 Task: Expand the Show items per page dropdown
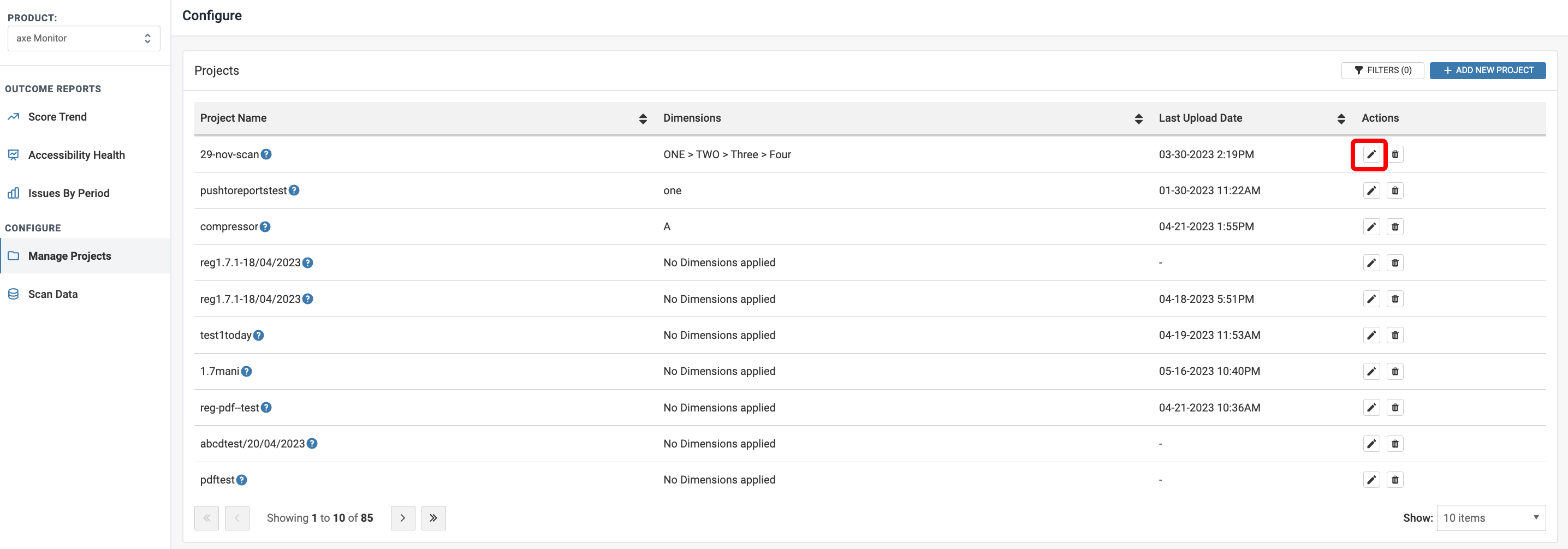pyautogui.click(x=1490, y=518)
